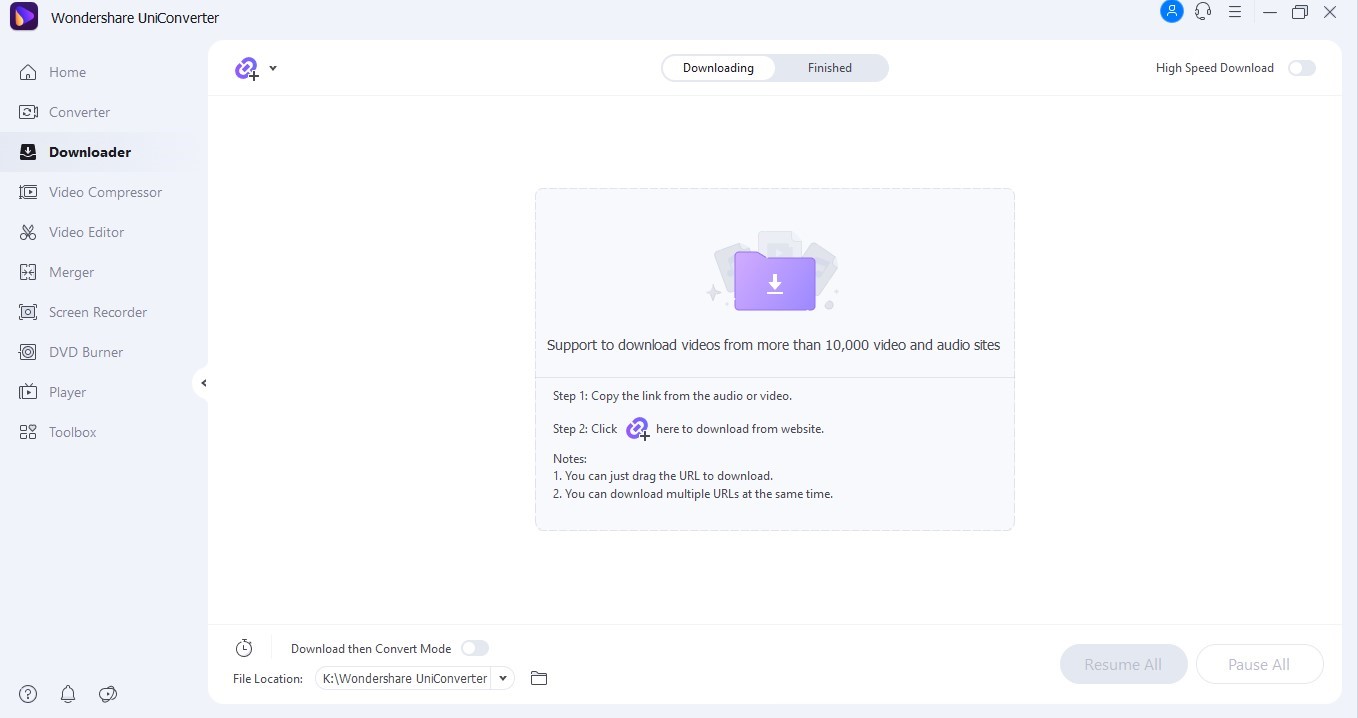Collapse the sidebar with the arrow handle
The image size is (1358, 718).
coord(203,383)
